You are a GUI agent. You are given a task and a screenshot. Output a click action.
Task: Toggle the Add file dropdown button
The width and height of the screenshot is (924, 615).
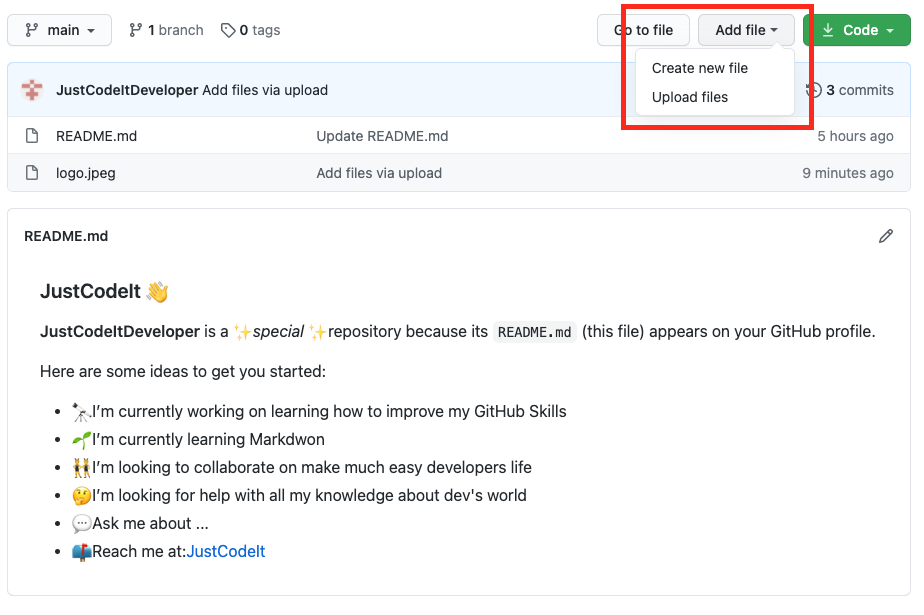pyautogui.click(x=746, y=30)
